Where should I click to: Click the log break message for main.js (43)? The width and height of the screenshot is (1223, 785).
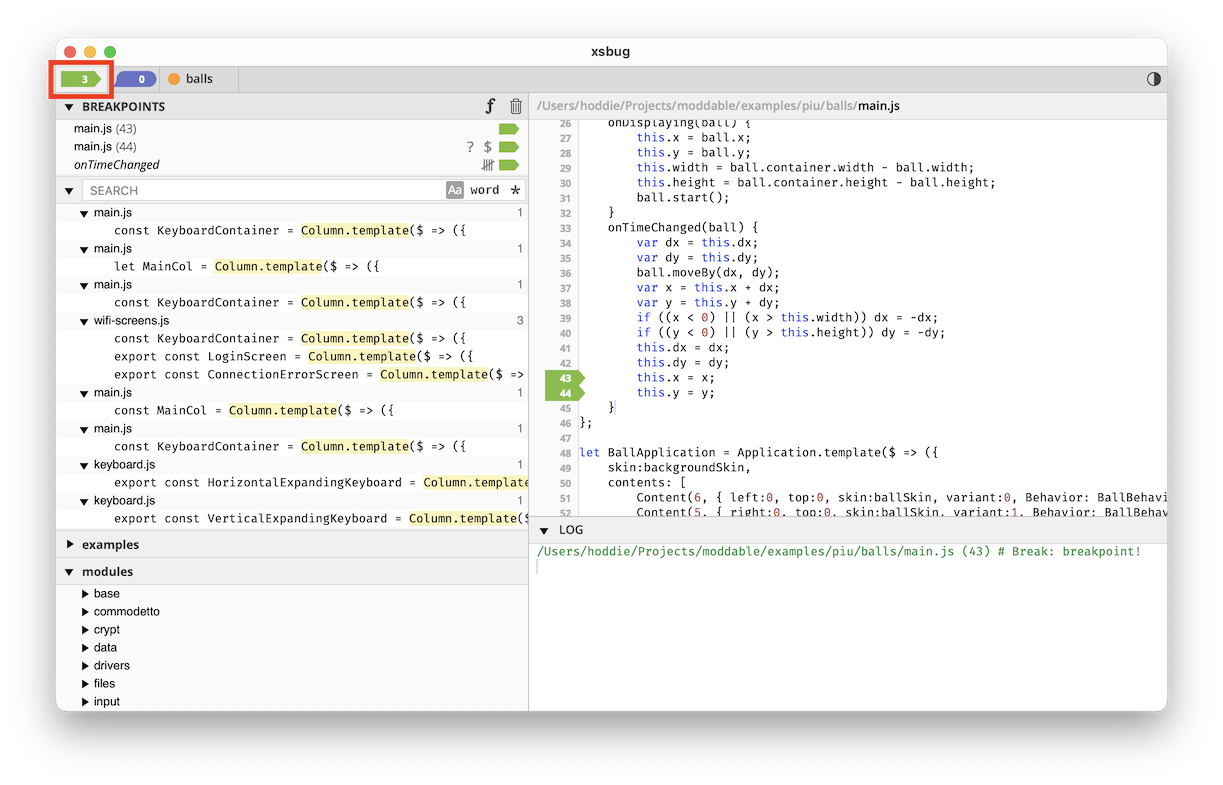pos(838,552)
